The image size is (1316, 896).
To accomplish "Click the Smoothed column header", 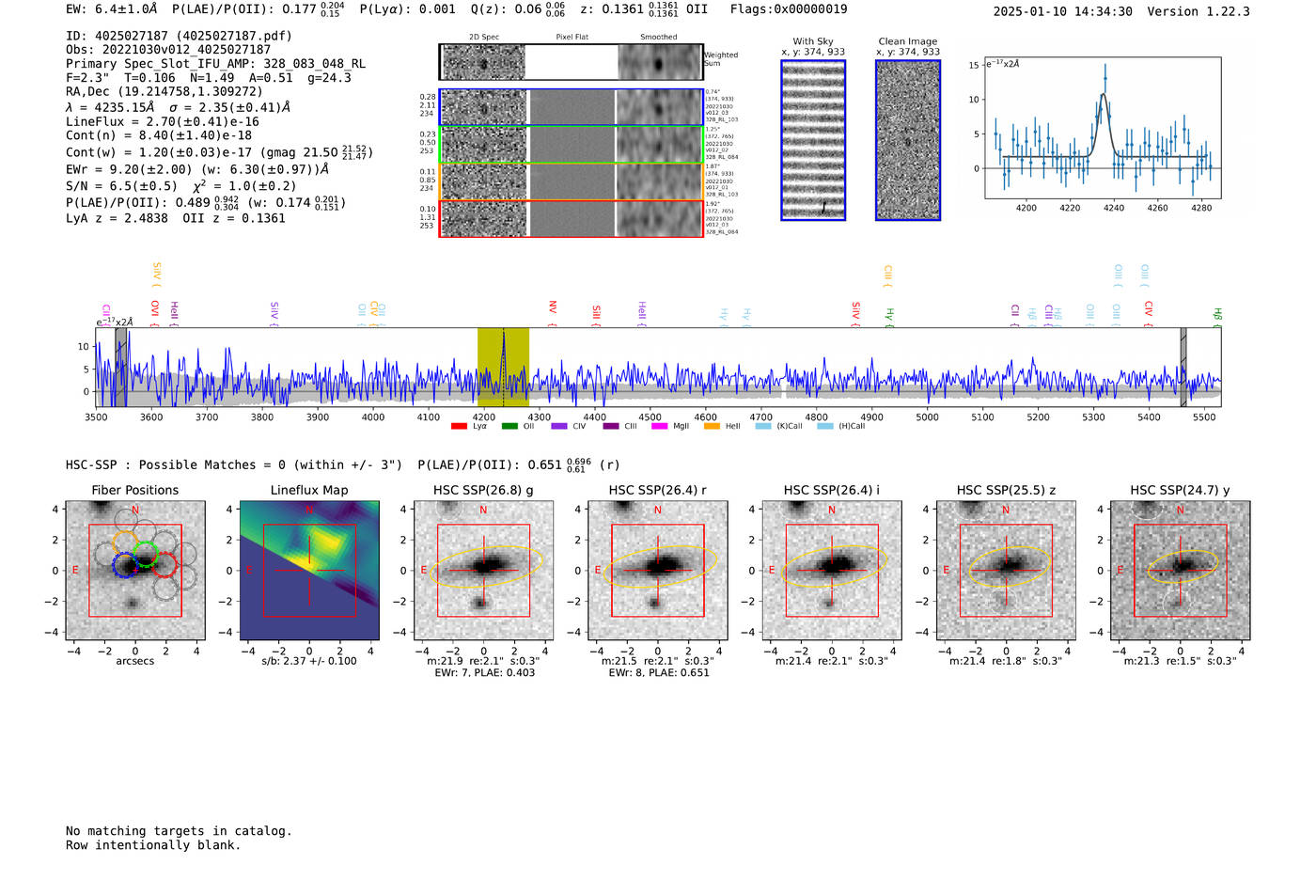I will (x=659, y=38).
